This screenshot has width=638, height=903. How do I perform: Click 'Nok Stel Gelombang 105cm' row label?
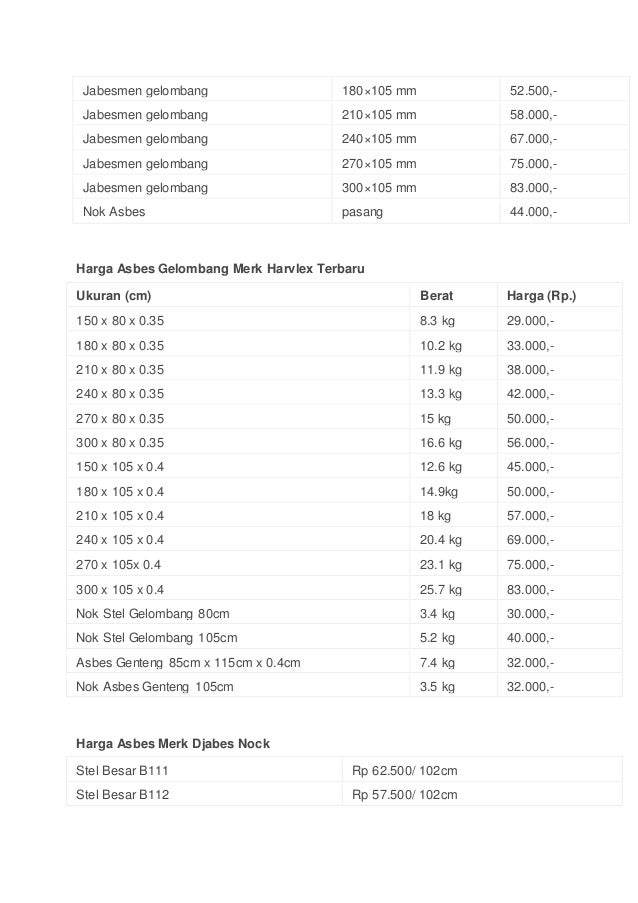(x=157, y=638)
